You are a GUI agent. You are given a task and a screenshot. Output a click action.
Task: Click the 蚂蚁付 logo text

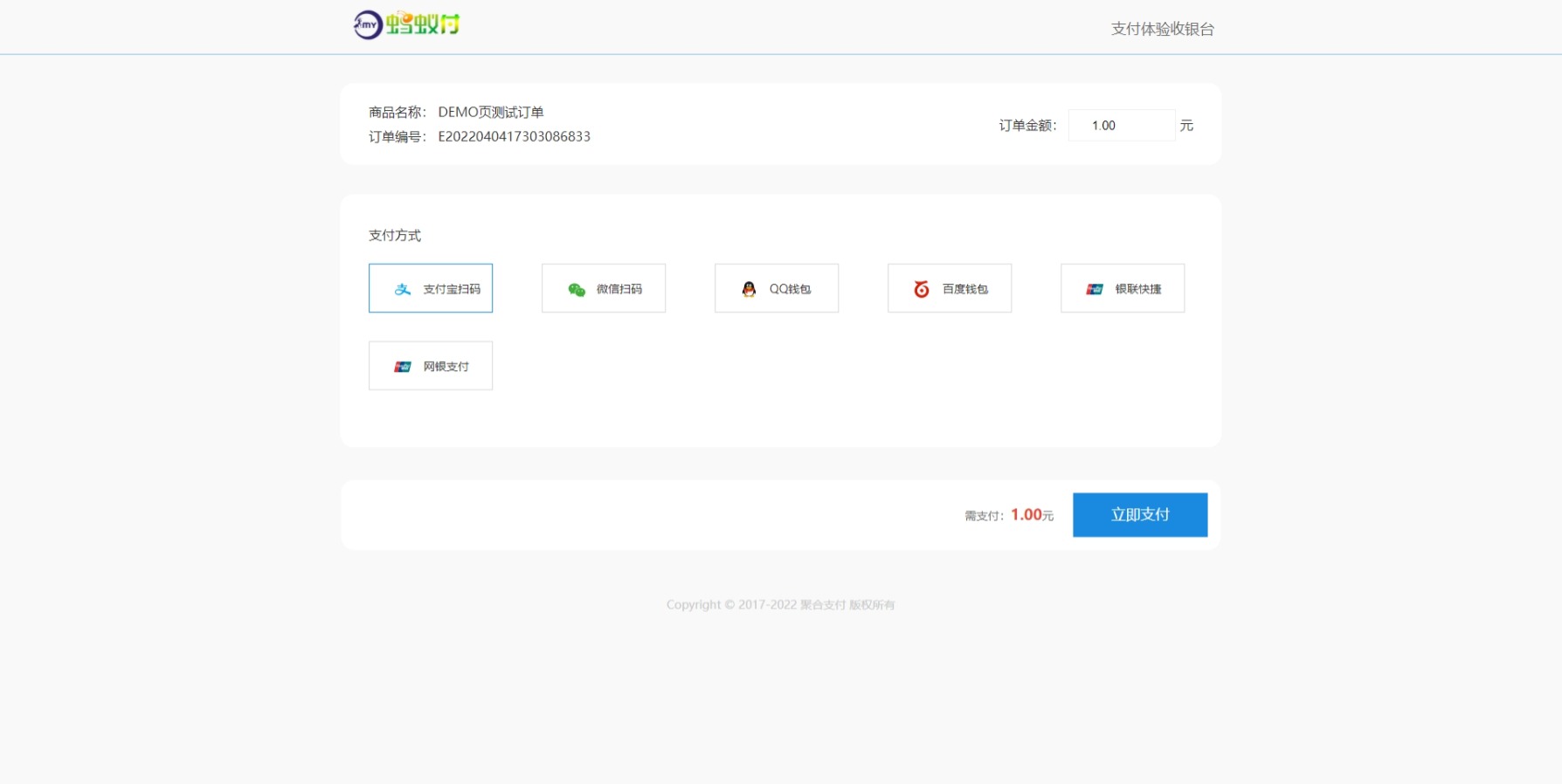click(x=423, y=24)
